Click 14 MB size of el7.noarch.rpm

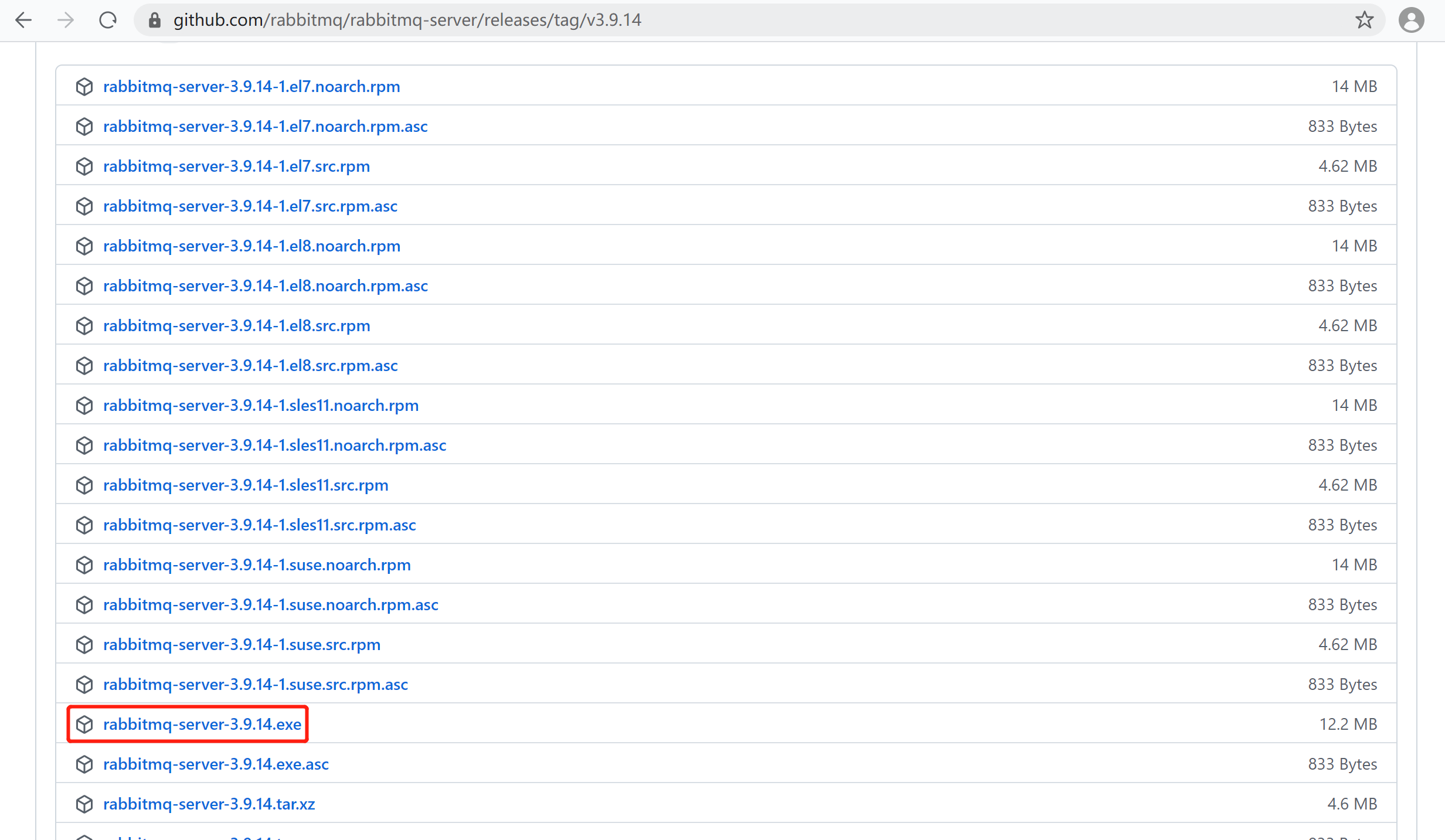1355,87
